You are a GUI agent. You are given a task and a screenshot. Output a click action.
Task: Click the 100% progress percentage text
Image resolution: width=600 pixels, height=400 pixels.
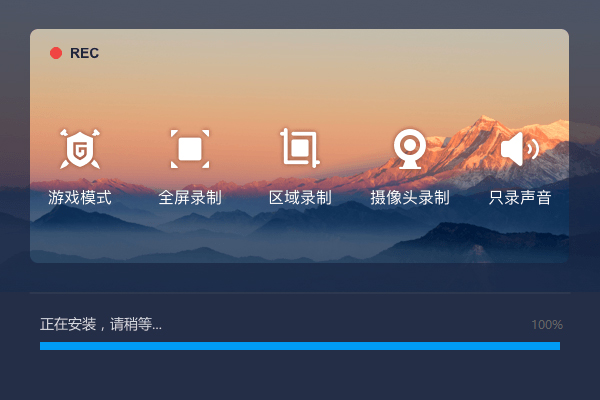click(x=547, y=325)
